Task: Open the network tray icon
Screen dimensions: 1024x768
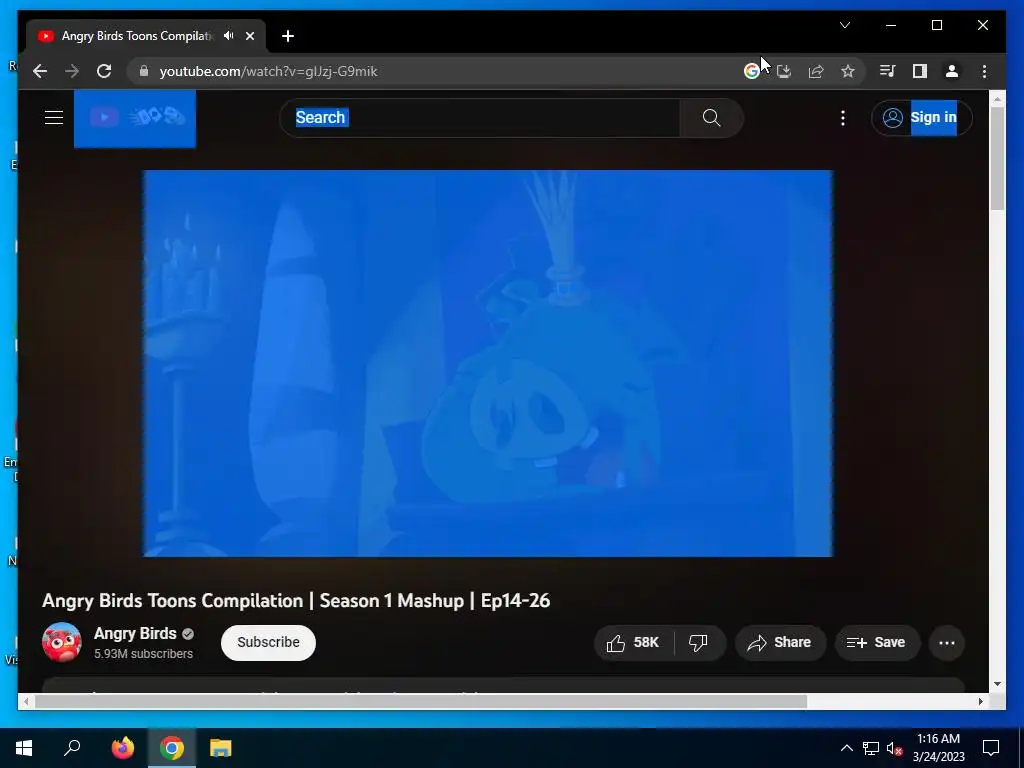Action: coord(871,748)
